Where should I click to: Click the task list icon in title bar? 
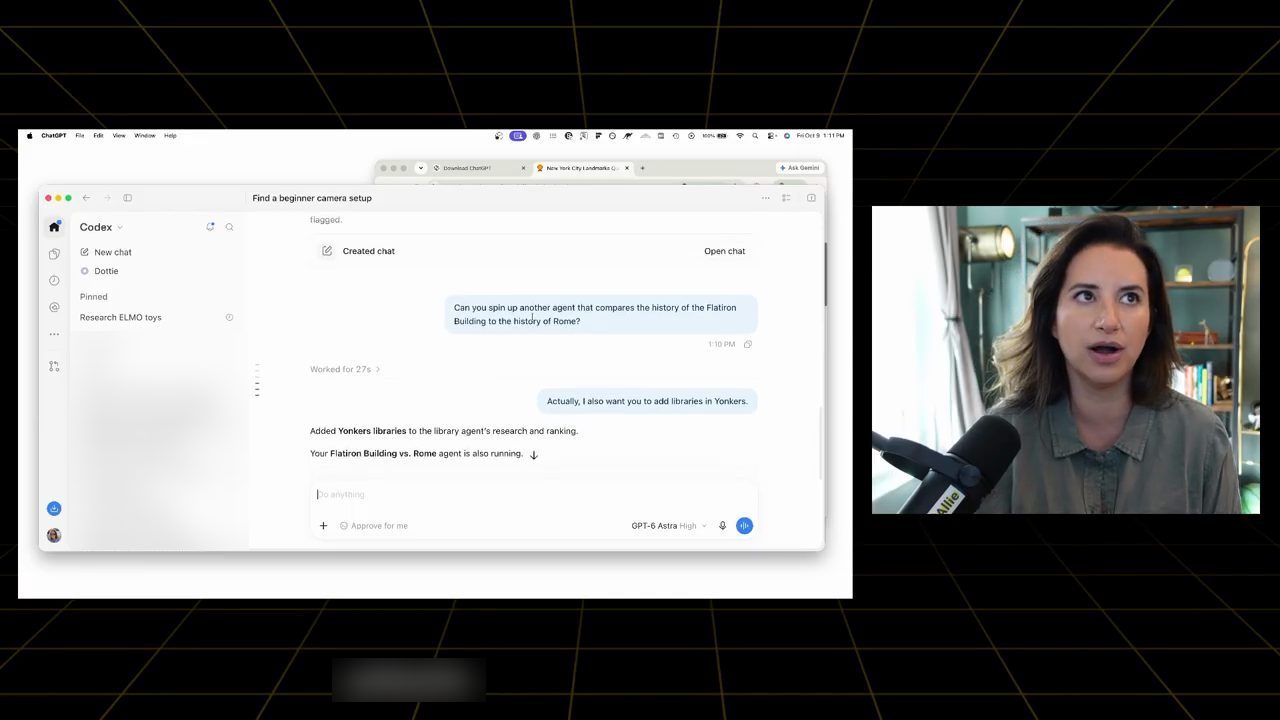coord(786,198)
